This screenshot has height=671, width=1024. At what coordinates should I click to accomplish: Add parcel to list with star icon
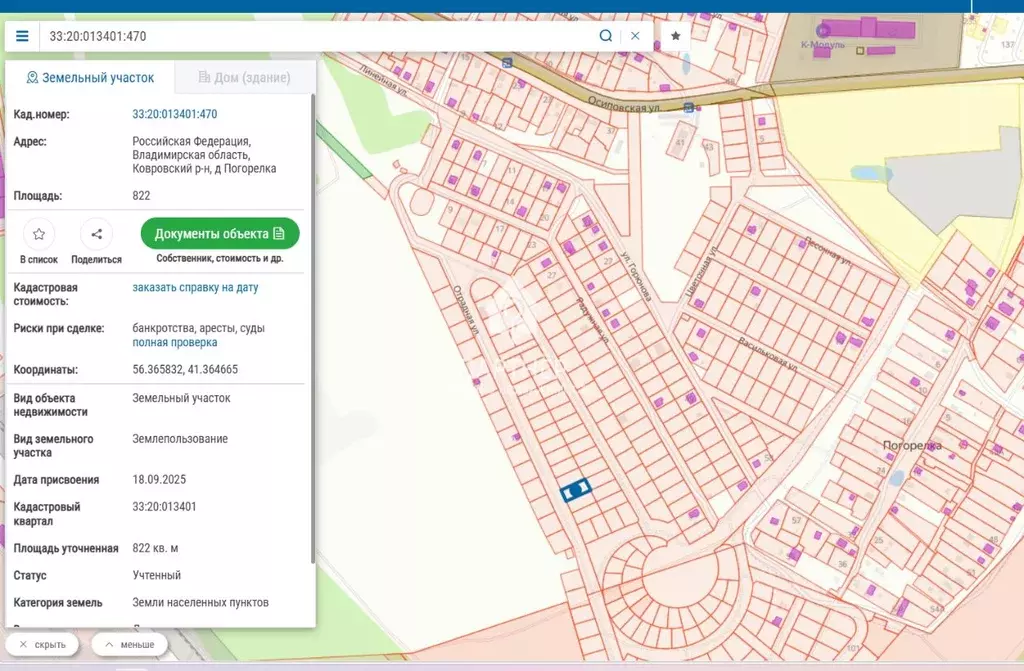(39, 234)
